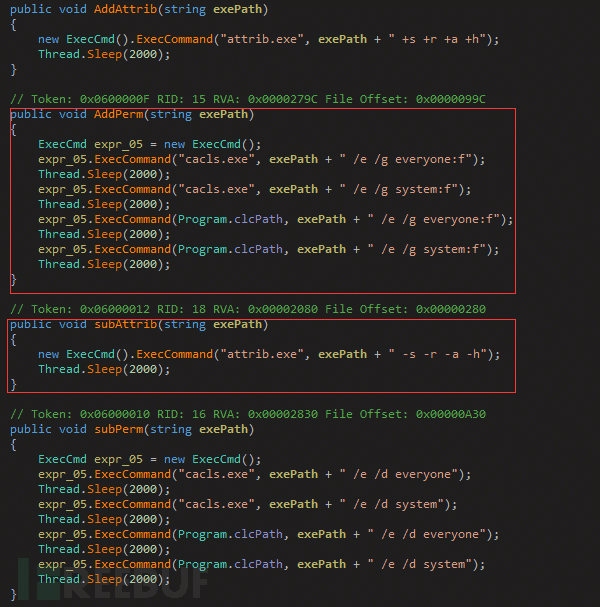Click "RID: 18" in the Token comment
Screen dimensions: 600x607
(181, 309)
